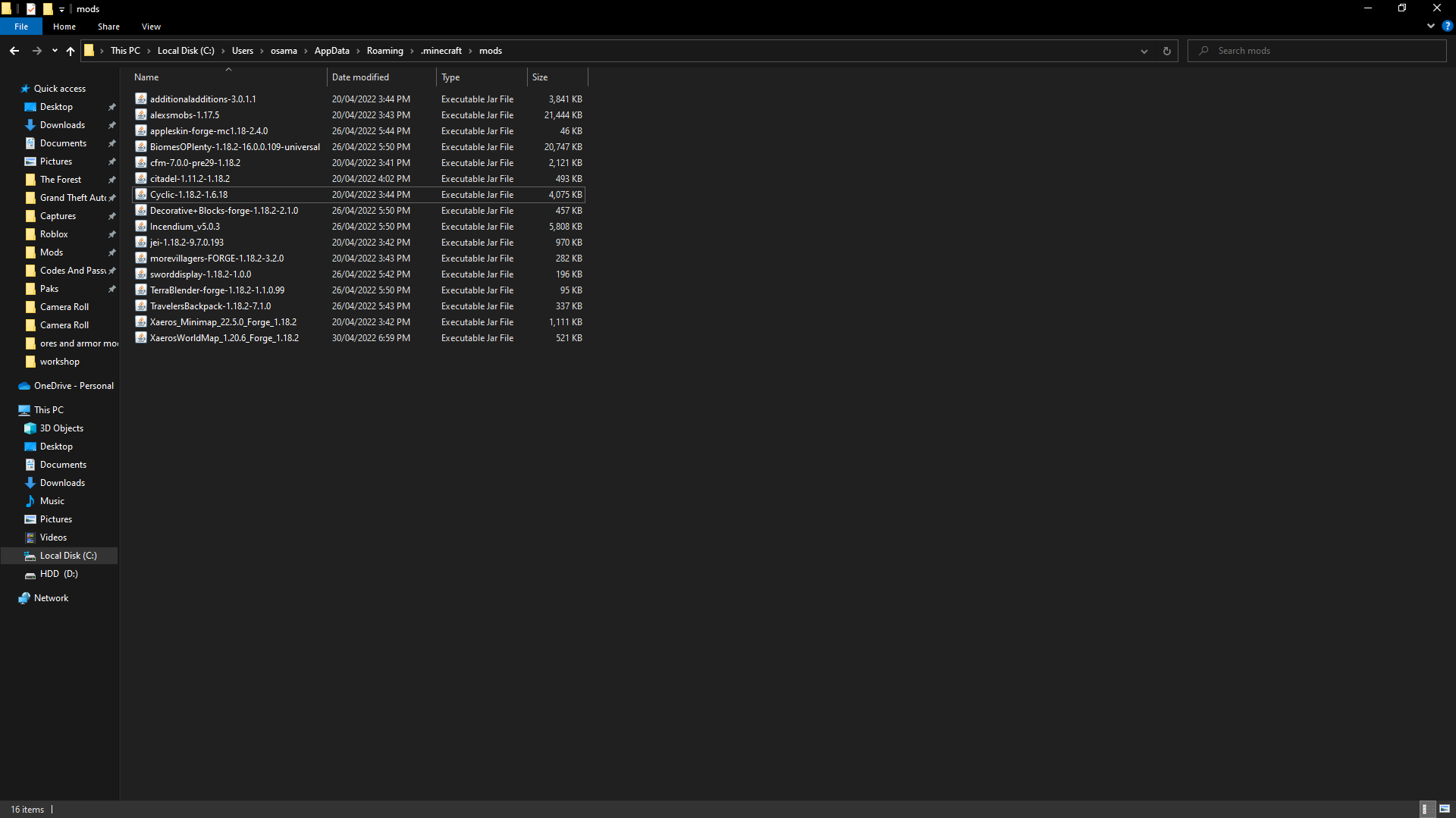Click the Local Disk (C:) drive icon in sidebar
Screen dimensions: 1456x818
point(30,556)
